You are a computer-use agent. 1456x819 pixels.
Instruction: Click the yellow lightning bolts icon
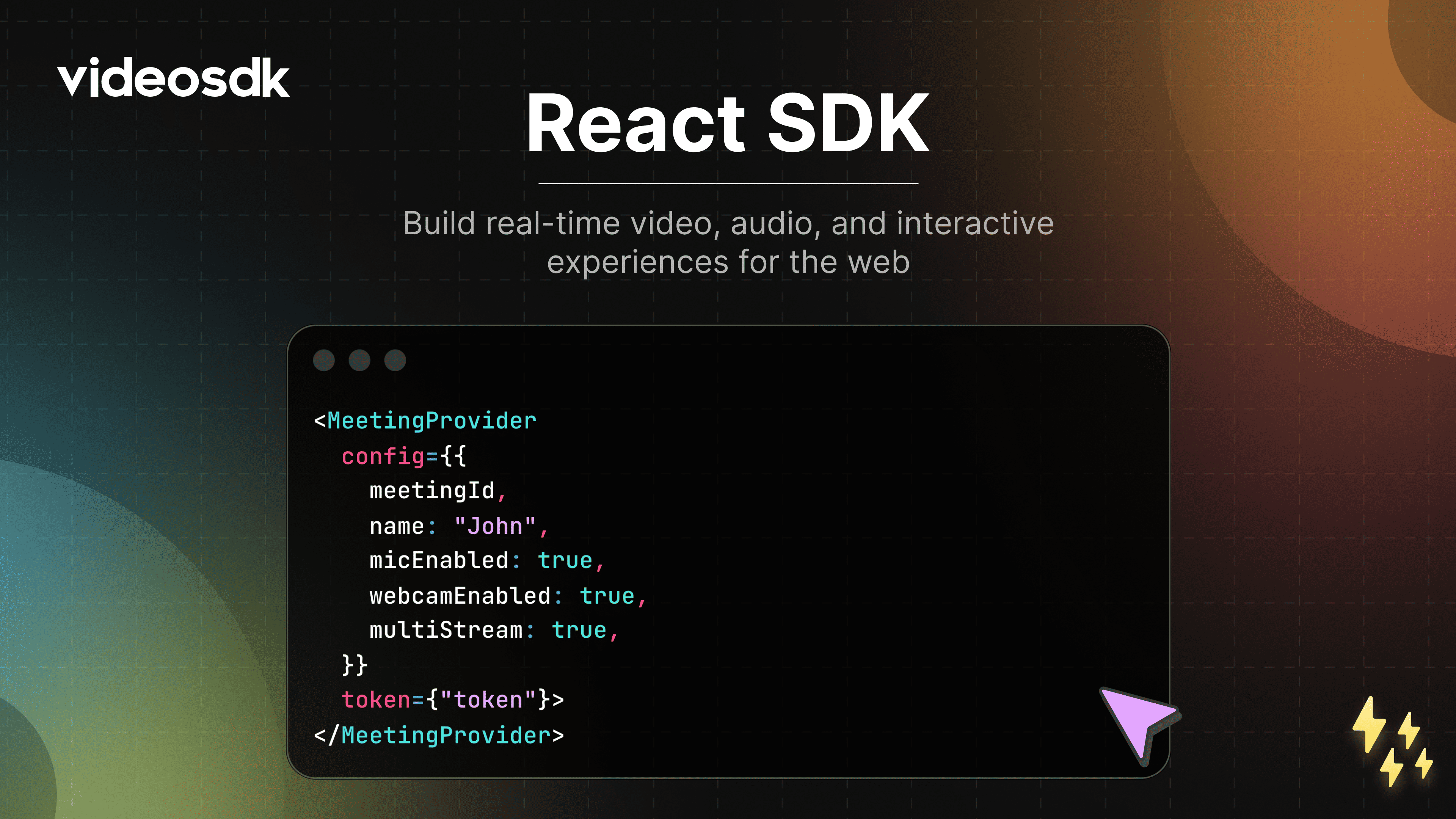pos(1392,741)
